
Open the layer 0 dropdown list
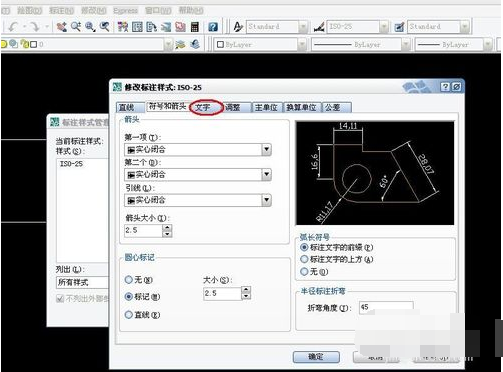point(168,44)
